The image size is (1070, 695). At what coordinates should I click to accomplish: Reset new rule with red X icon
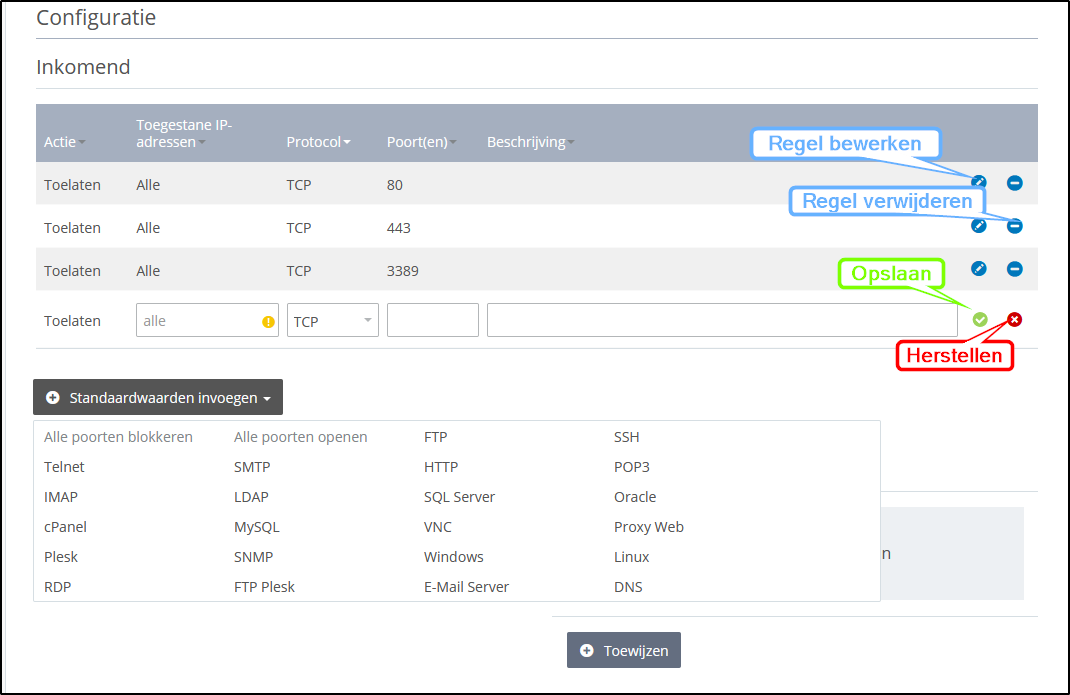point(1014,320)
